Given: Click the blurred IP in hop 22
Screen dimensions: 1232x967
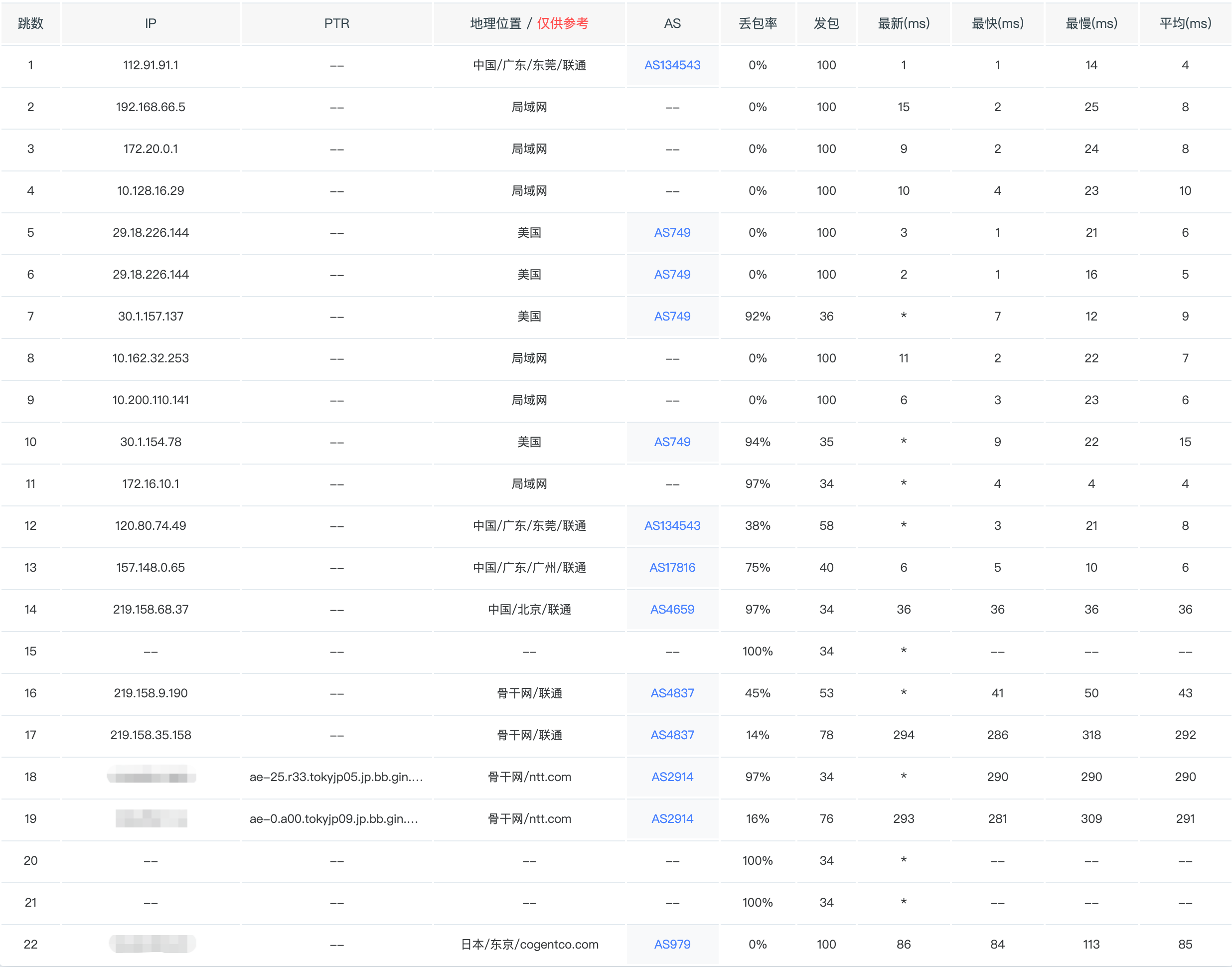Looking at the screenshot, I should click(x=152, y=944).
